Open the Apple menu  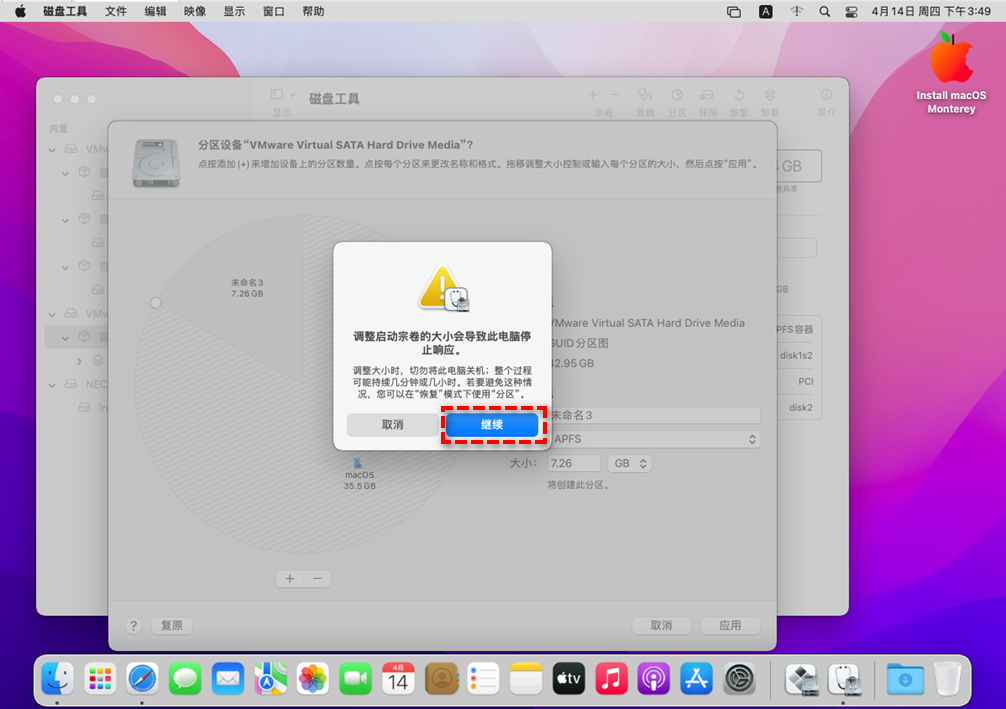[20, 12]
